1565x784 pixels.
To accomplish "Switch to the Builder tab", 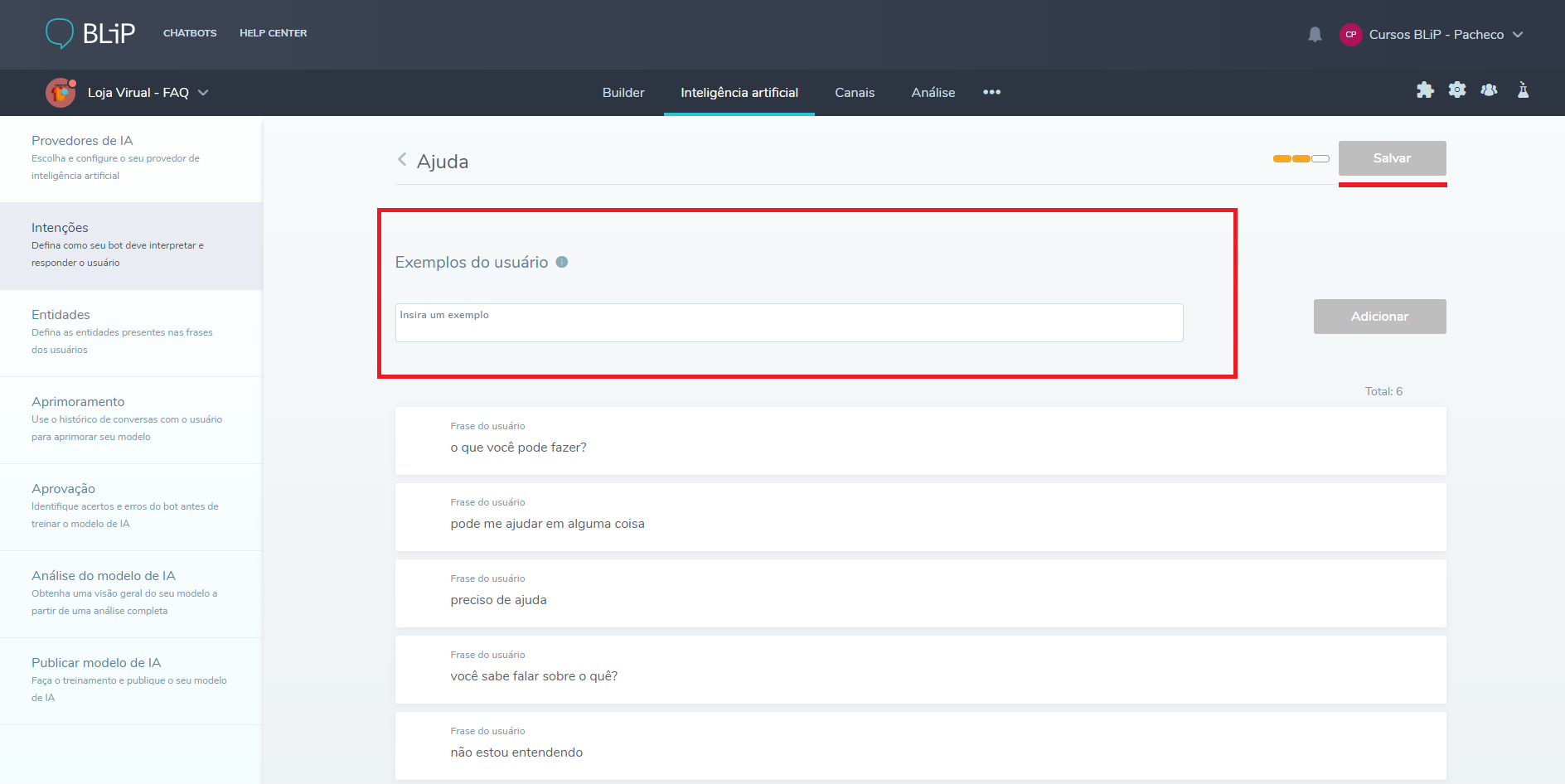I will click(x=623, y=93).
